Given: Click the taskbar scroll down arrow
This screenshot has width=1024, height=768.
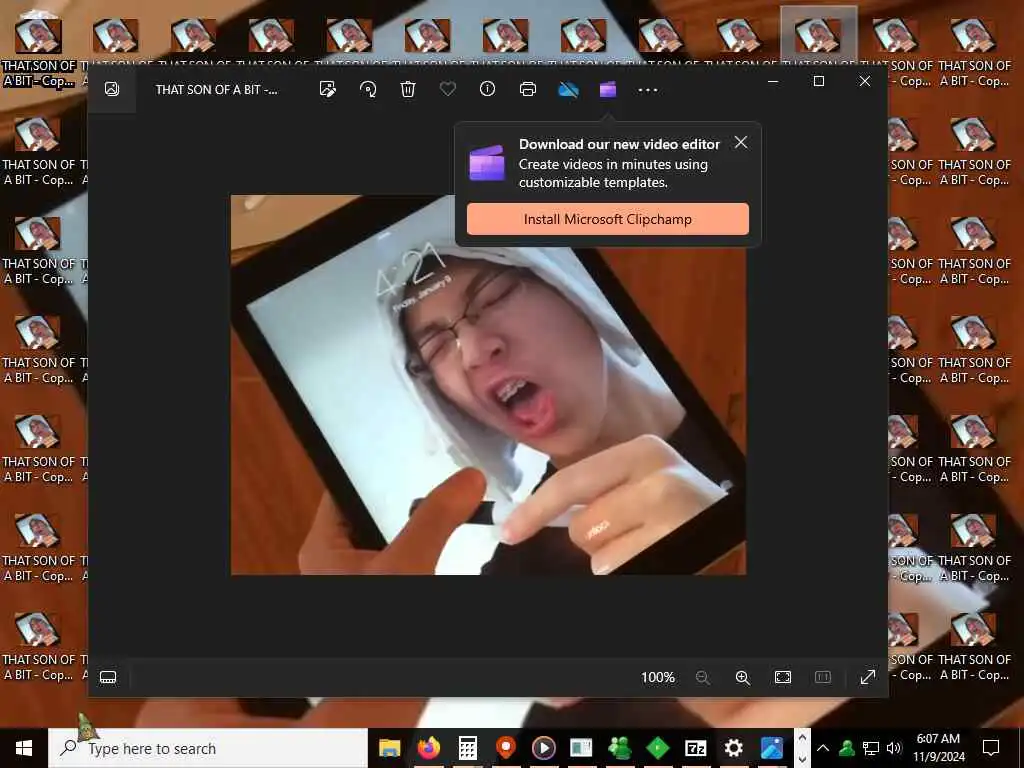Looking at the screenshot, I should [803, 758].
